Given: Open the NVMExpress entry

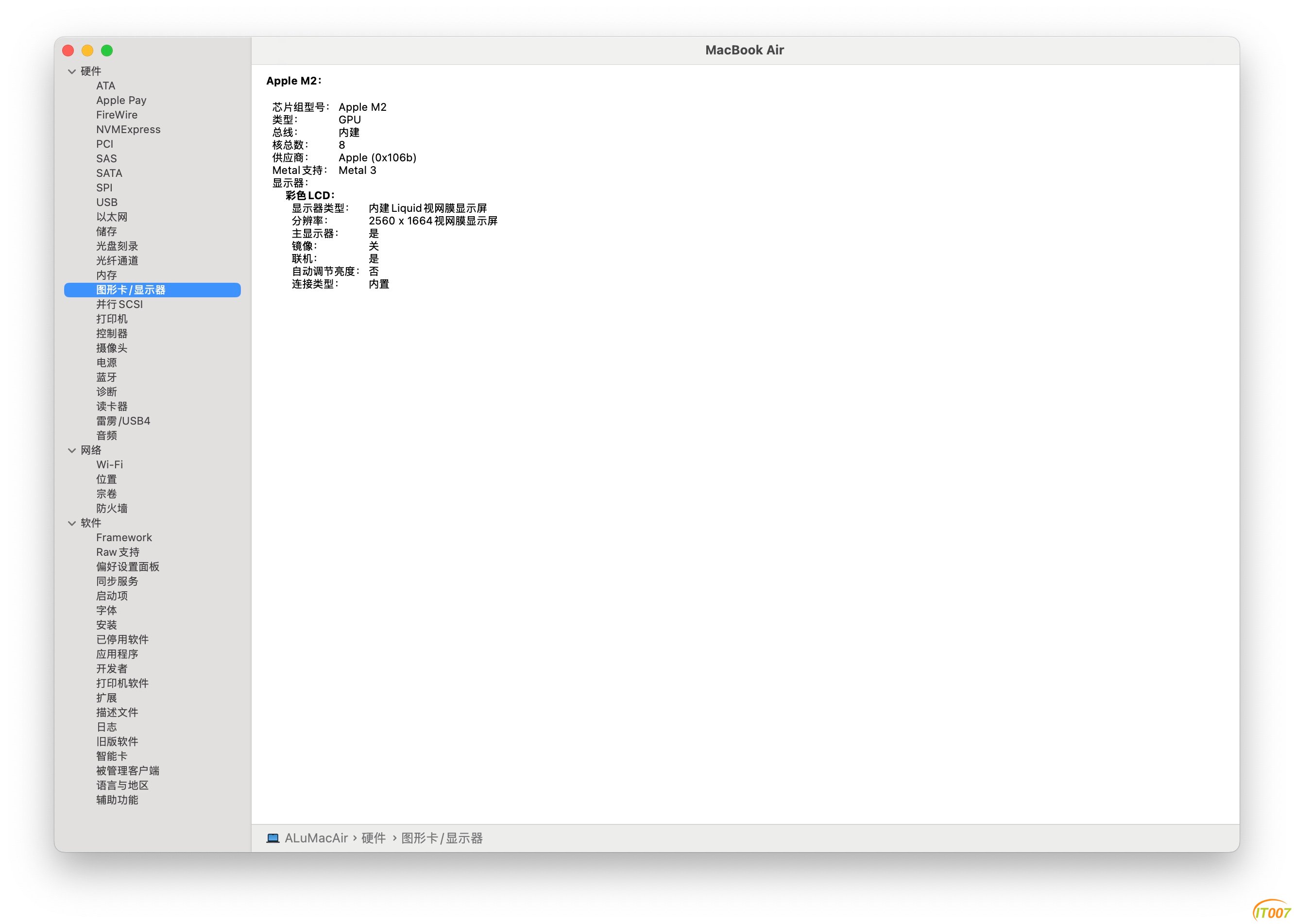Looking at the screenshot, I should (128, 129).
